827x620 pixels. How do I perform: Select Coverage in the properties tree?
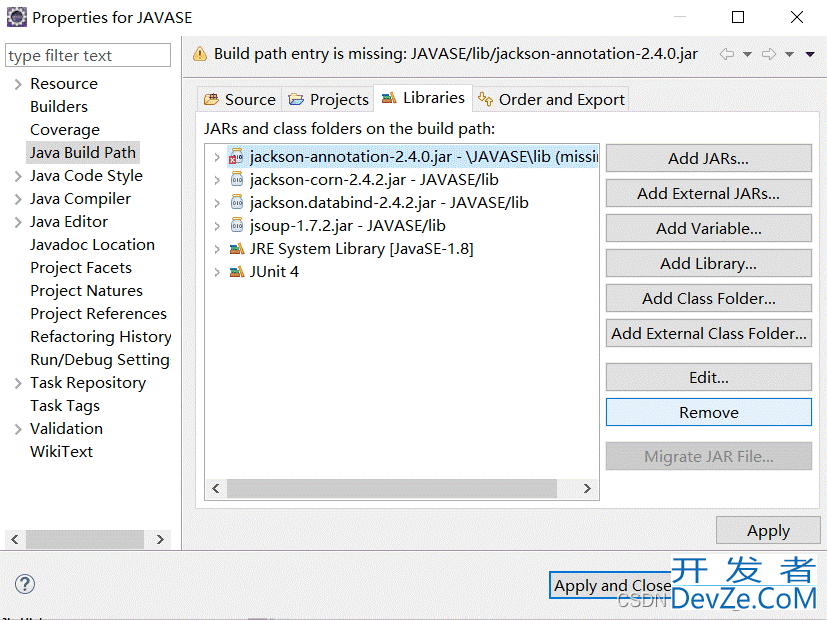point(65,130)
